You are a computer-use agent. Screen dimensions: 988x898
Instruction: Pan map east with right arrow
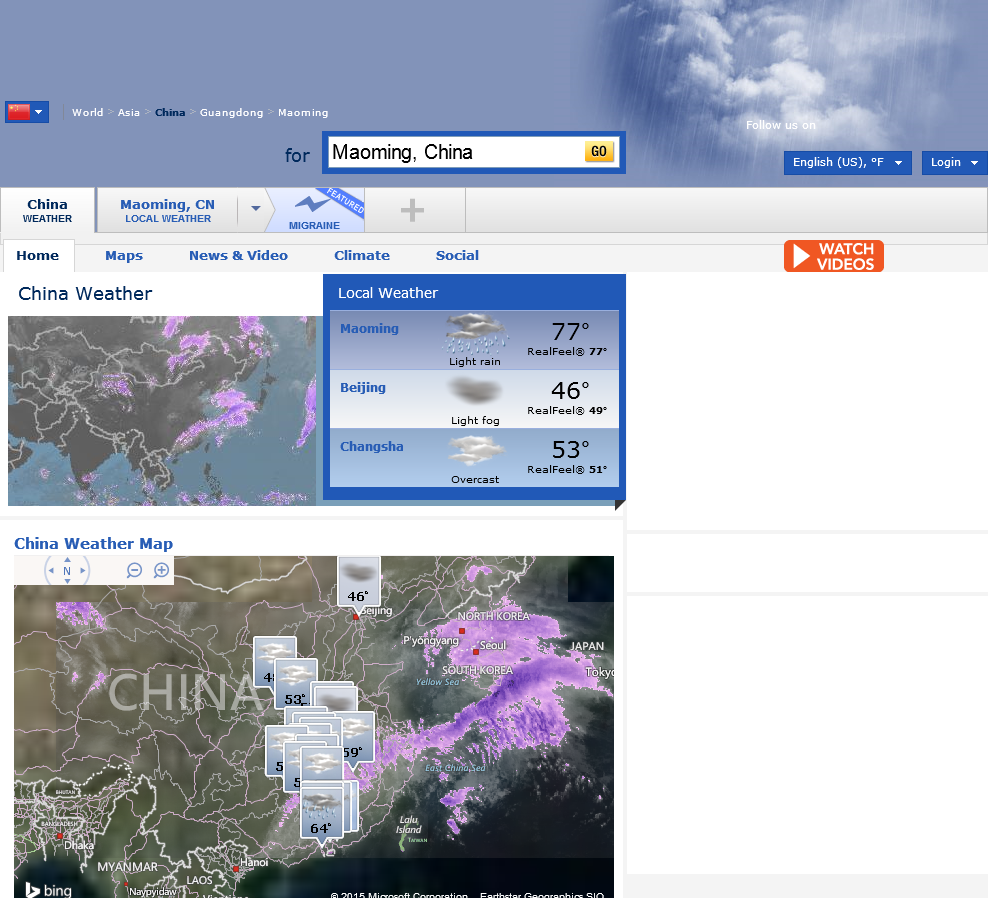[83, 571]
